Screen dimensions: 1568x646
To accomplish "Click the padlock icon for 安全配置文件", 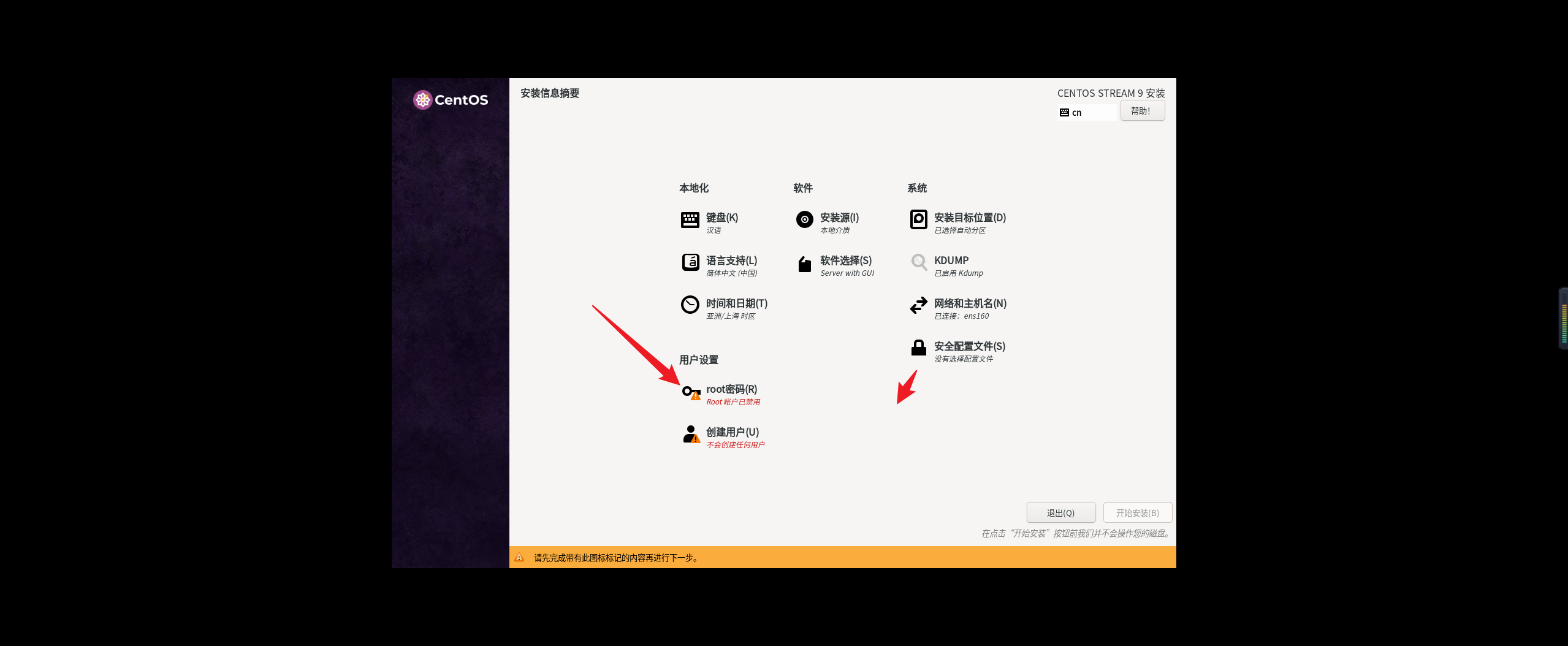I will pyautogui.click(x=918, y=348).
